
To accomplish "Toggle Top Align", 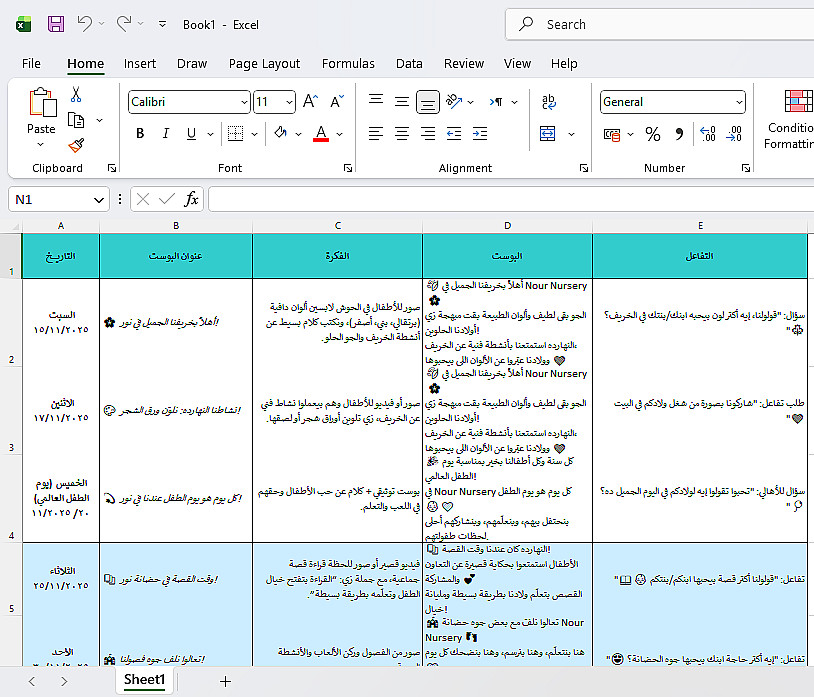I will pyautogui.click(x=376, y=101).
